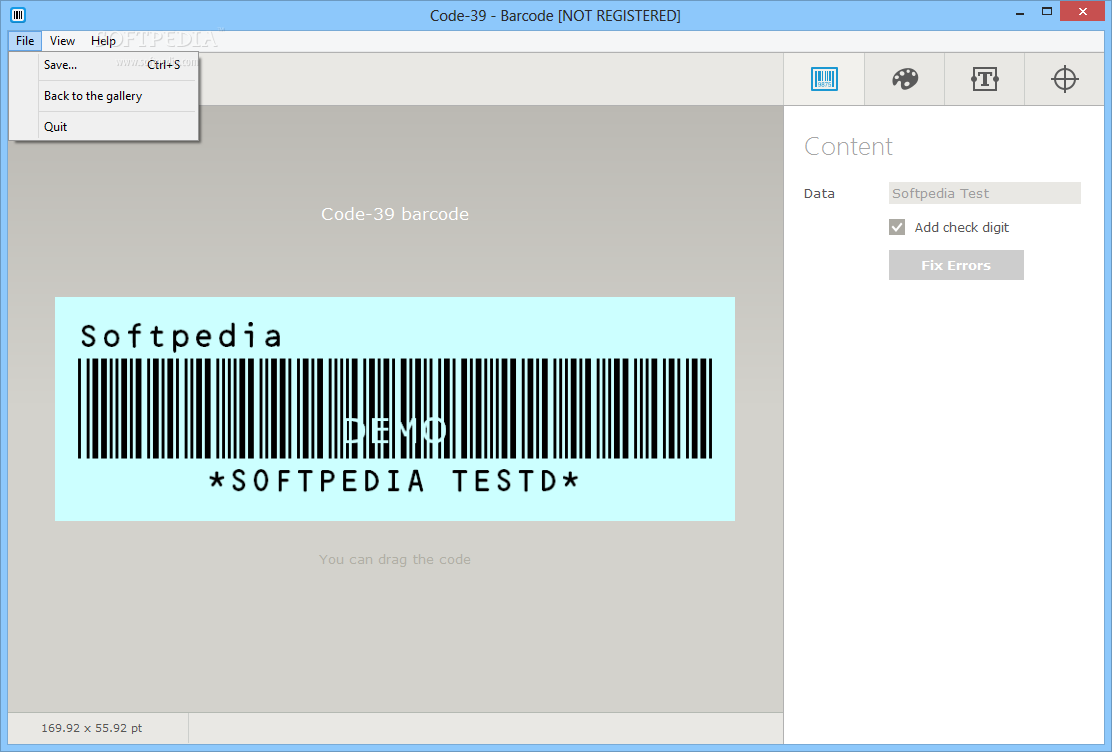The width and height of the screenshot is (1112, 752).
Task: Click the Content panel heading
Action: 847,146
